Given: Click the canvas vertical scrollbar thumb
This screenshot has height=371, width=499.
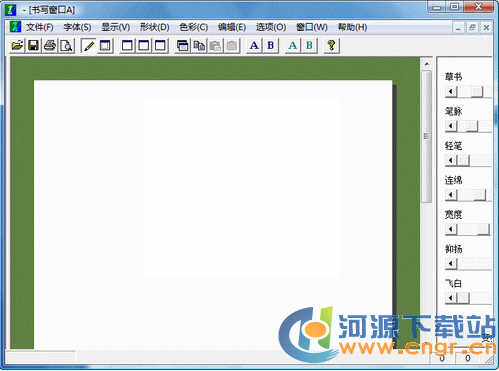Looking at the screenshot, I should pyautogui.click(x=427, y=136).
